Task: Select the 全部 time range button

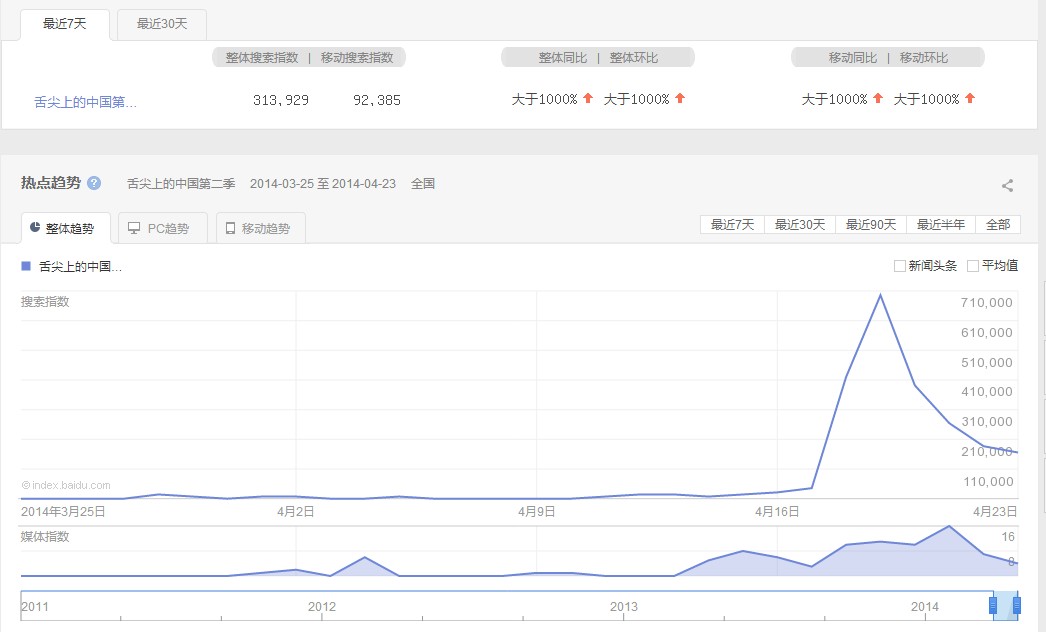Action: tap(997, 224)
